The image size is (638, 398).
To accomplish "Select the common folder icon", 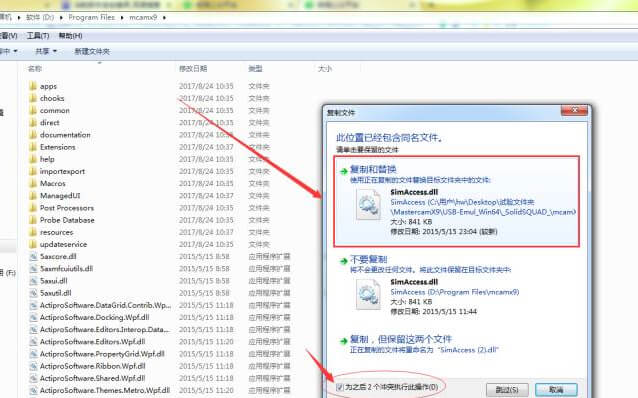I will pos(33,111).
